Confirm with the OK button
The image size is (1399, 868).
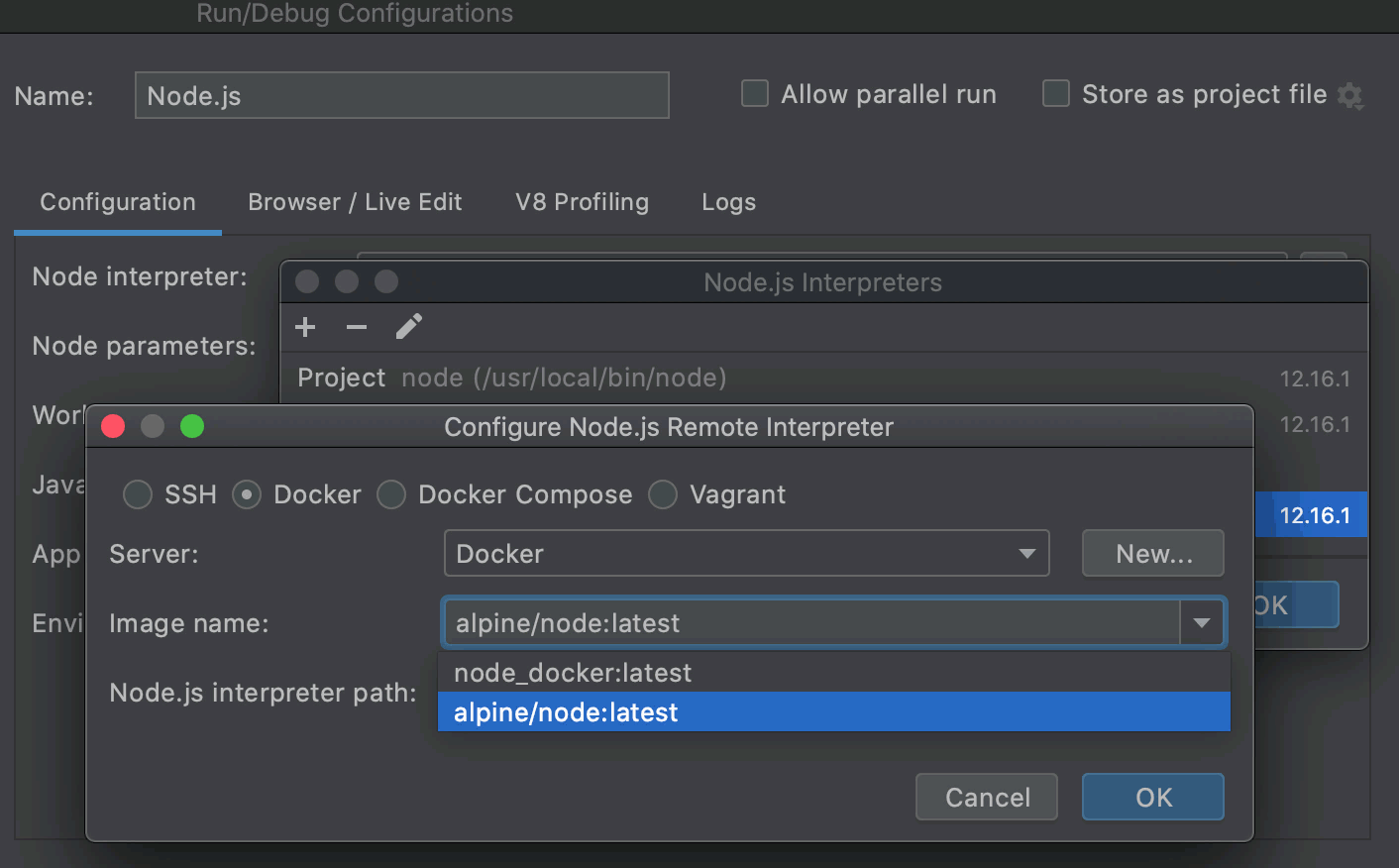tap(1152, 797)
